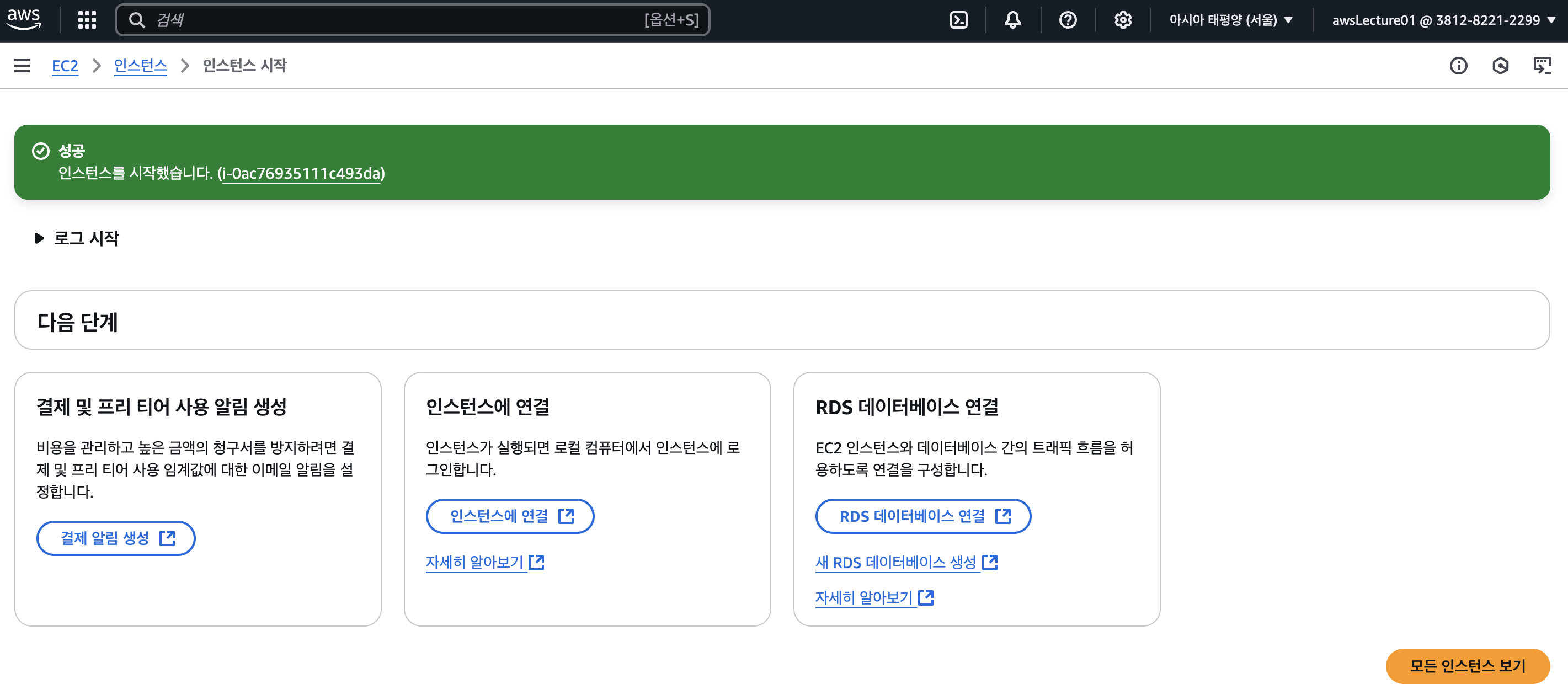Image resolution: width=1568 pixels, height=695 pixels.
Task: Open 자세히 알아보기 under 인스턴스에 연결 card
Action: 485,562
